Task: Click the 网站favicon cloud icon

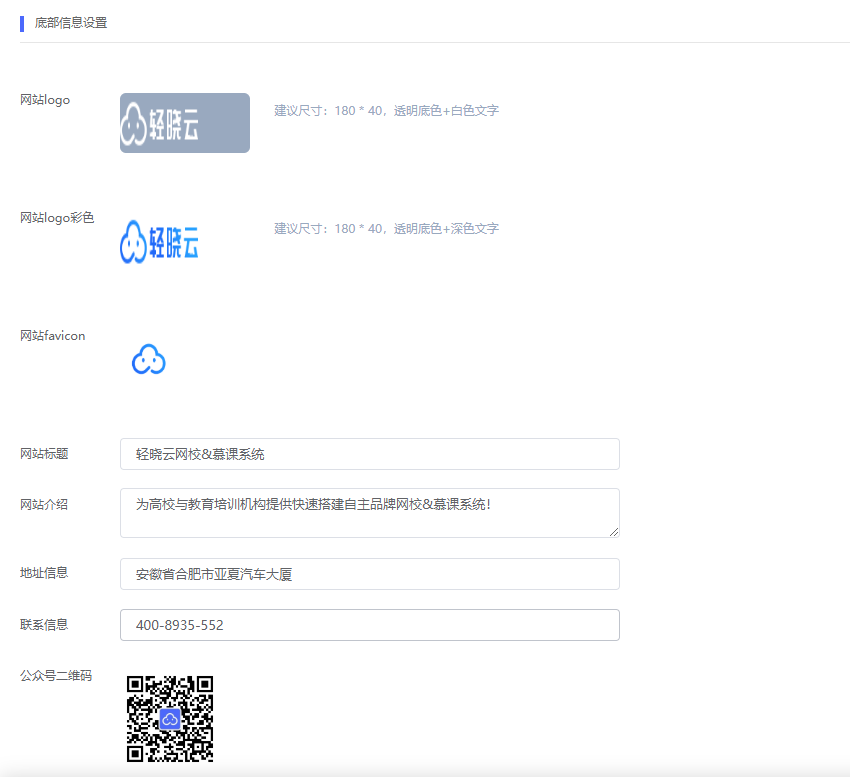Action: [x=149, y=359]
